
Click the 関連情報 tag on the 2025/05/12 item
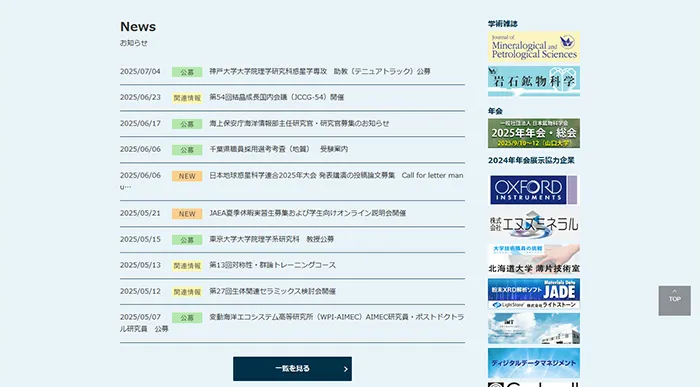187,292
